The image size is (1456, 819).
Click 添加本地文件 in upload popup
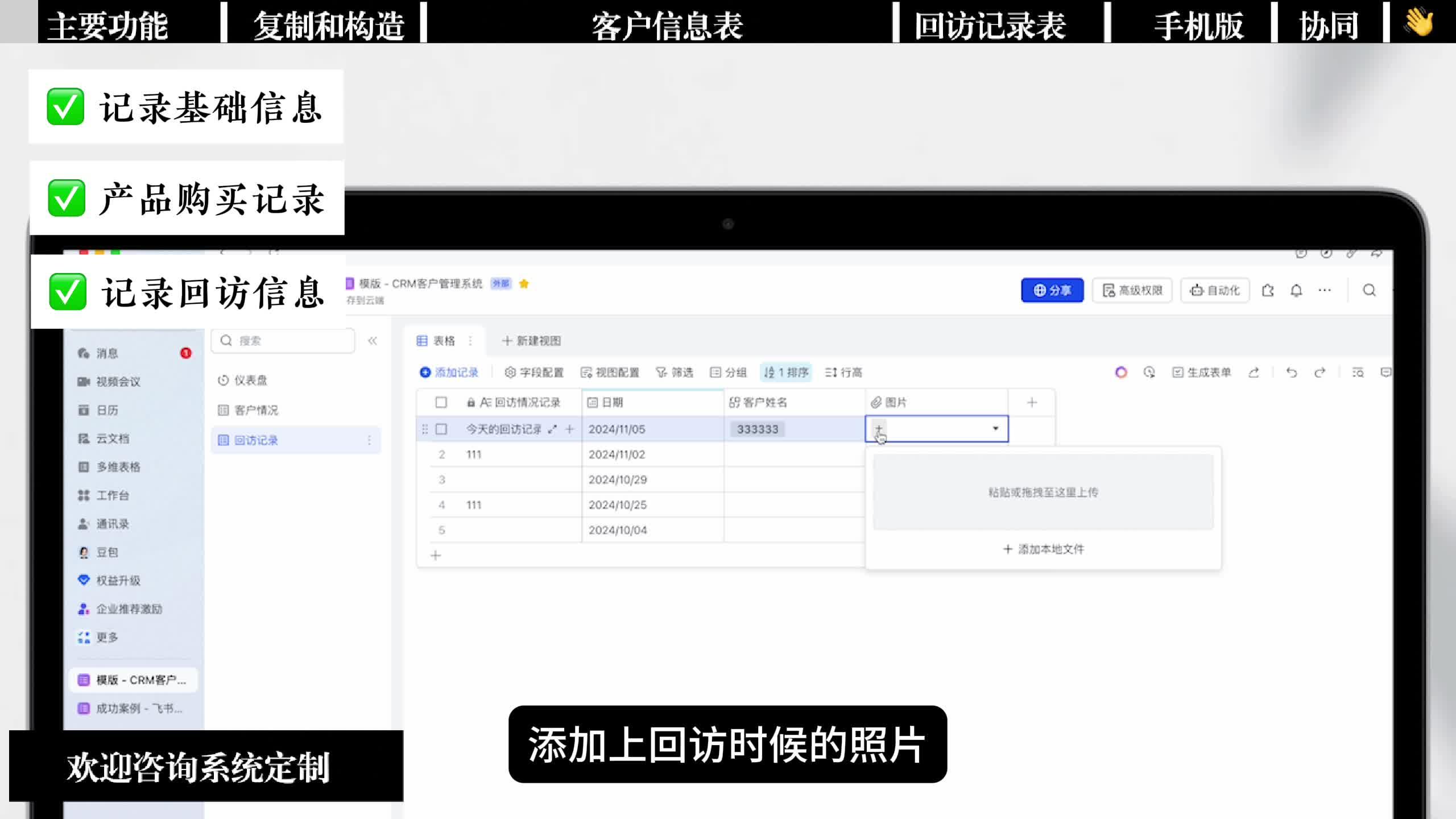pyautogui.click(x=1043, y=549)
